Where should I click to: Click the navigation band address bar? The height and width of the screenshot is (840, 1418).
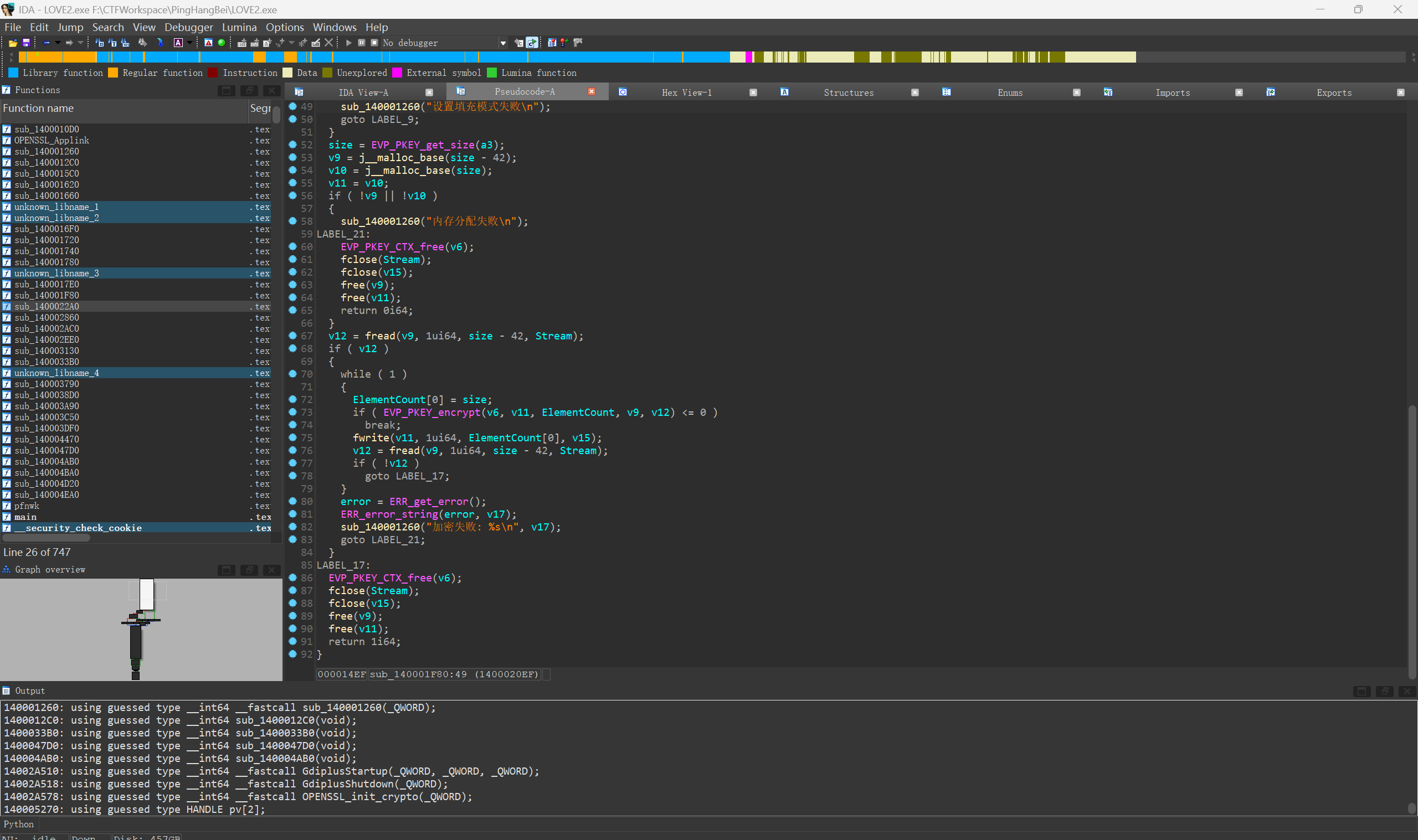(712, 57)
